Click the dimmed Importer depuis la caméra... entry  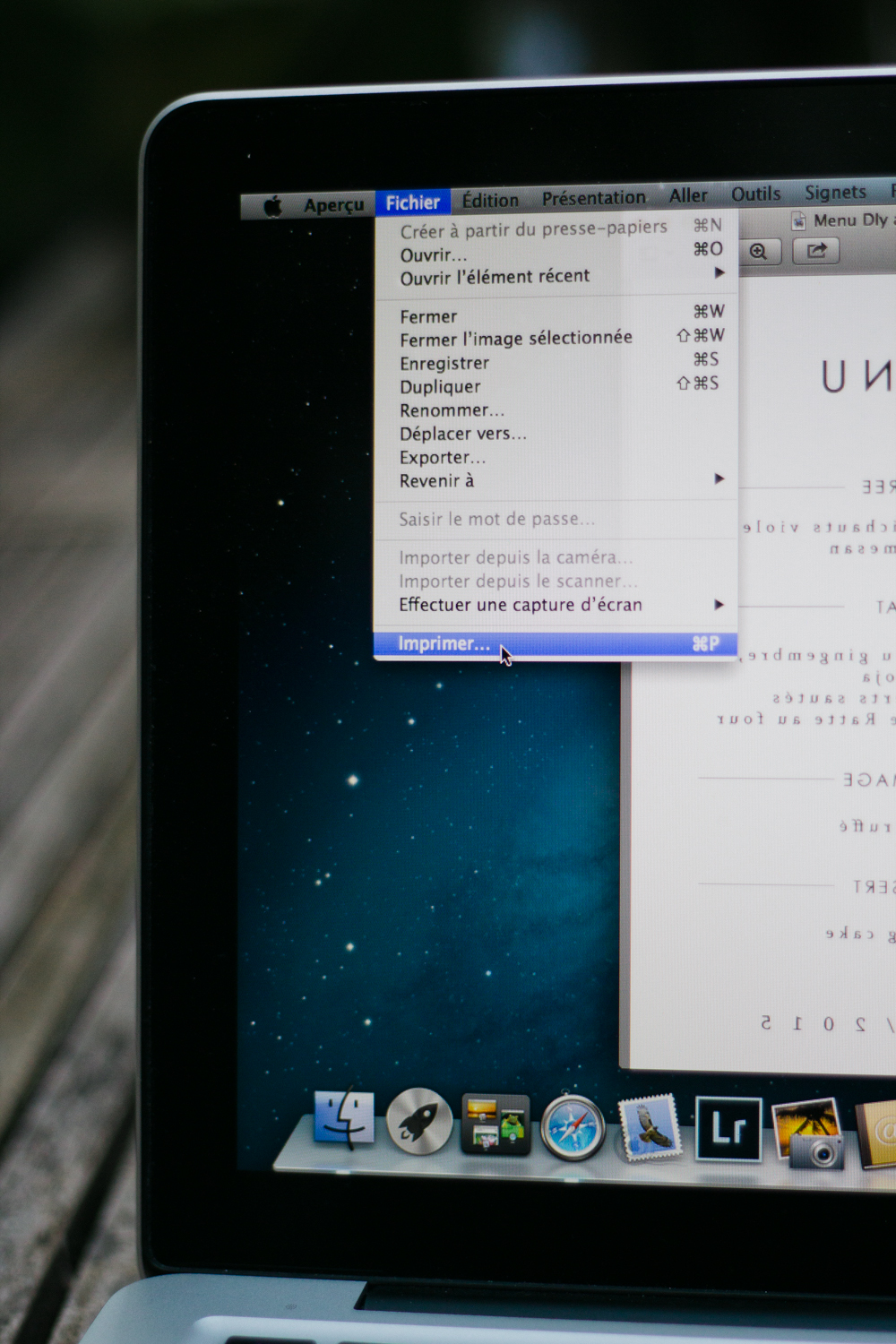coord(556,557)
